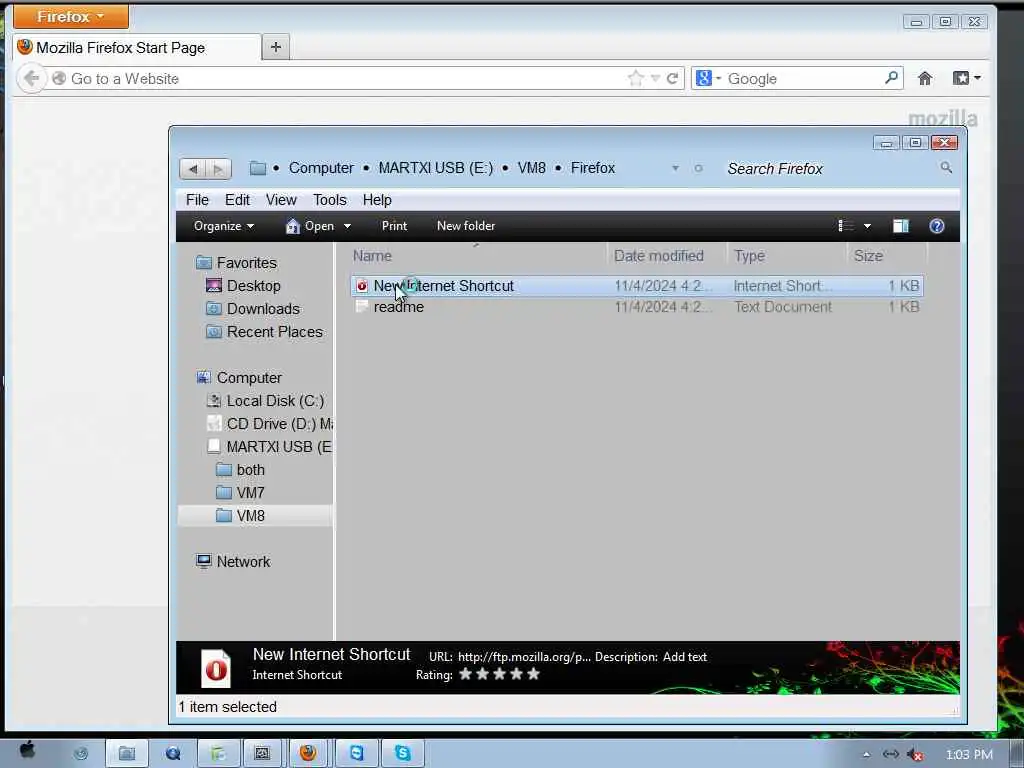This screenshot has width=1024, height=768.
Task: Select the readme text file
Action: coord(637,307)
